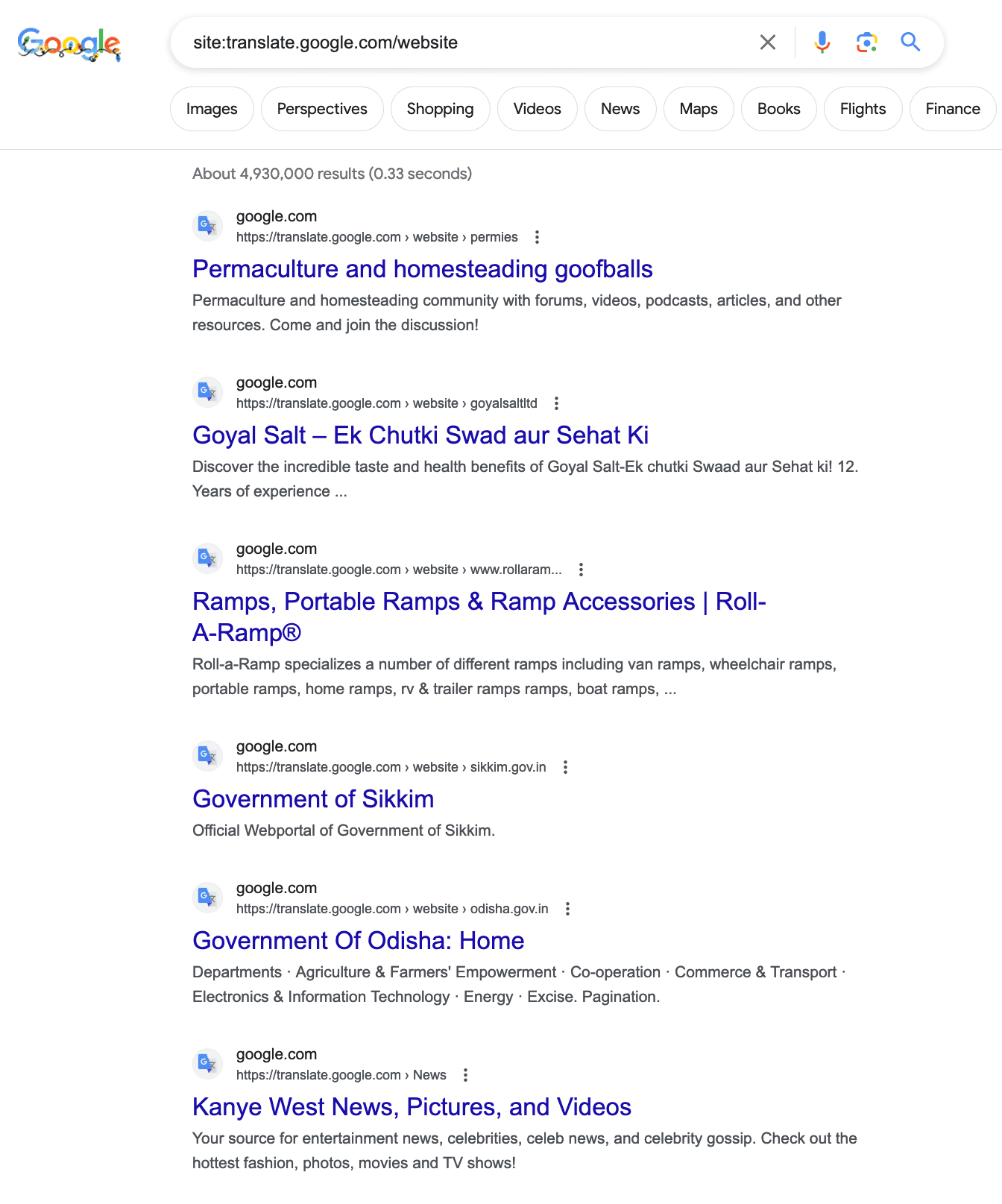
Task: Start voice search with the microphone icon
Action: tap(822, 42)
